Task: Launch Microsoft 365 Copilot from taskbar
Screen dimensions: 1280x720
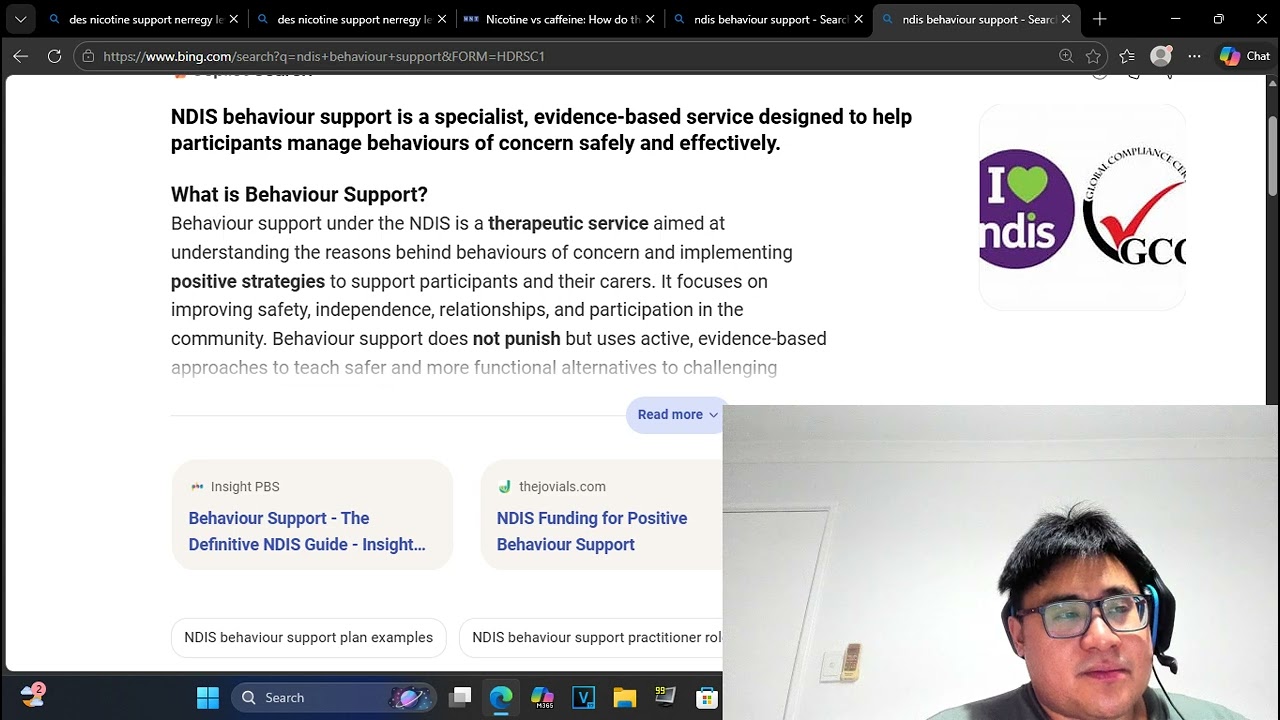Action: click(x=543, y=697)
